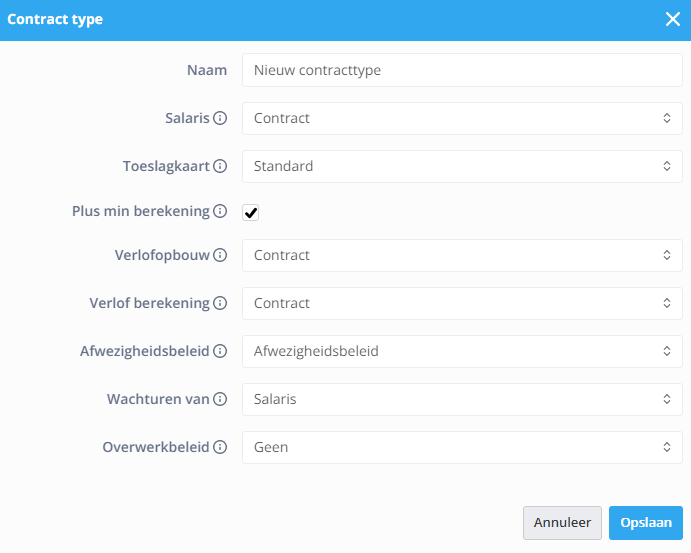Open Wachturen van dropdown showing Salaris
Image resolution: width=691 pixels, height=553 pixels.
tap(462, 400)
